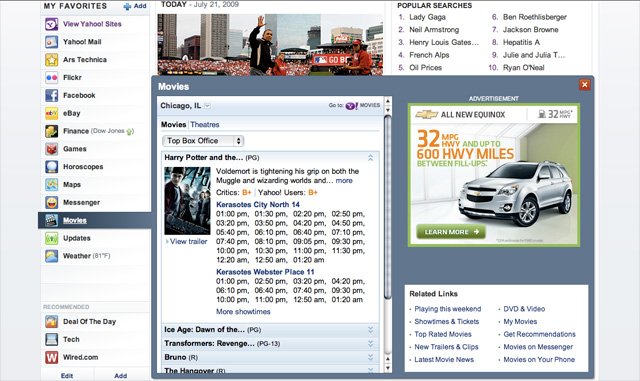640x381 pixels.
Task: Open Movies on Your Phone link
Action: point(539,360)
